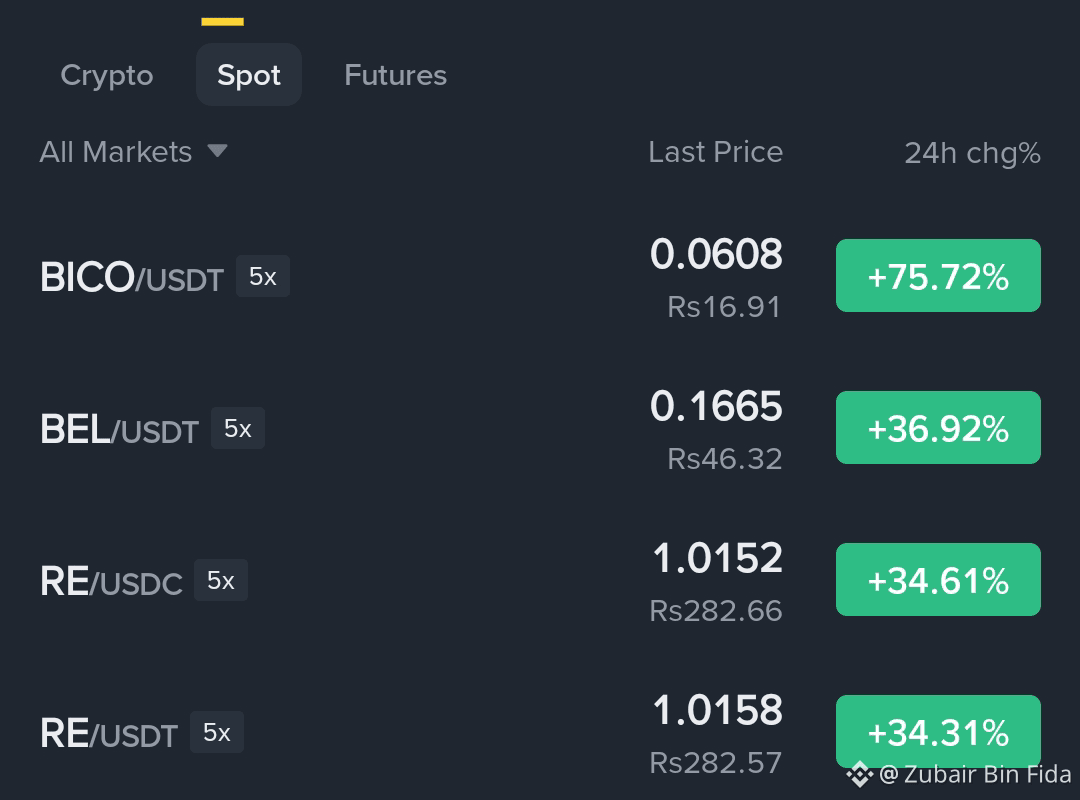Image resolution: width=1080 pixels, height=800 pixels.
Task: Open the RE/USDT pair
Action: pyautogui.click(x=109, y=732)
